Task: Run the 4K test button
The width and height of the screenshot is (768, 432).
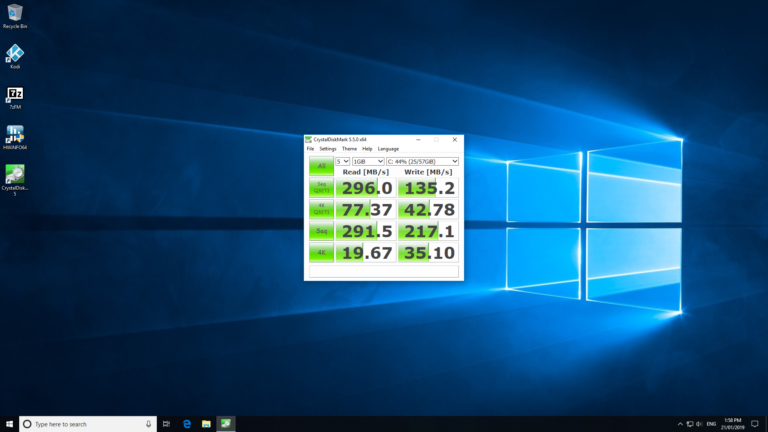Action: 321,253
